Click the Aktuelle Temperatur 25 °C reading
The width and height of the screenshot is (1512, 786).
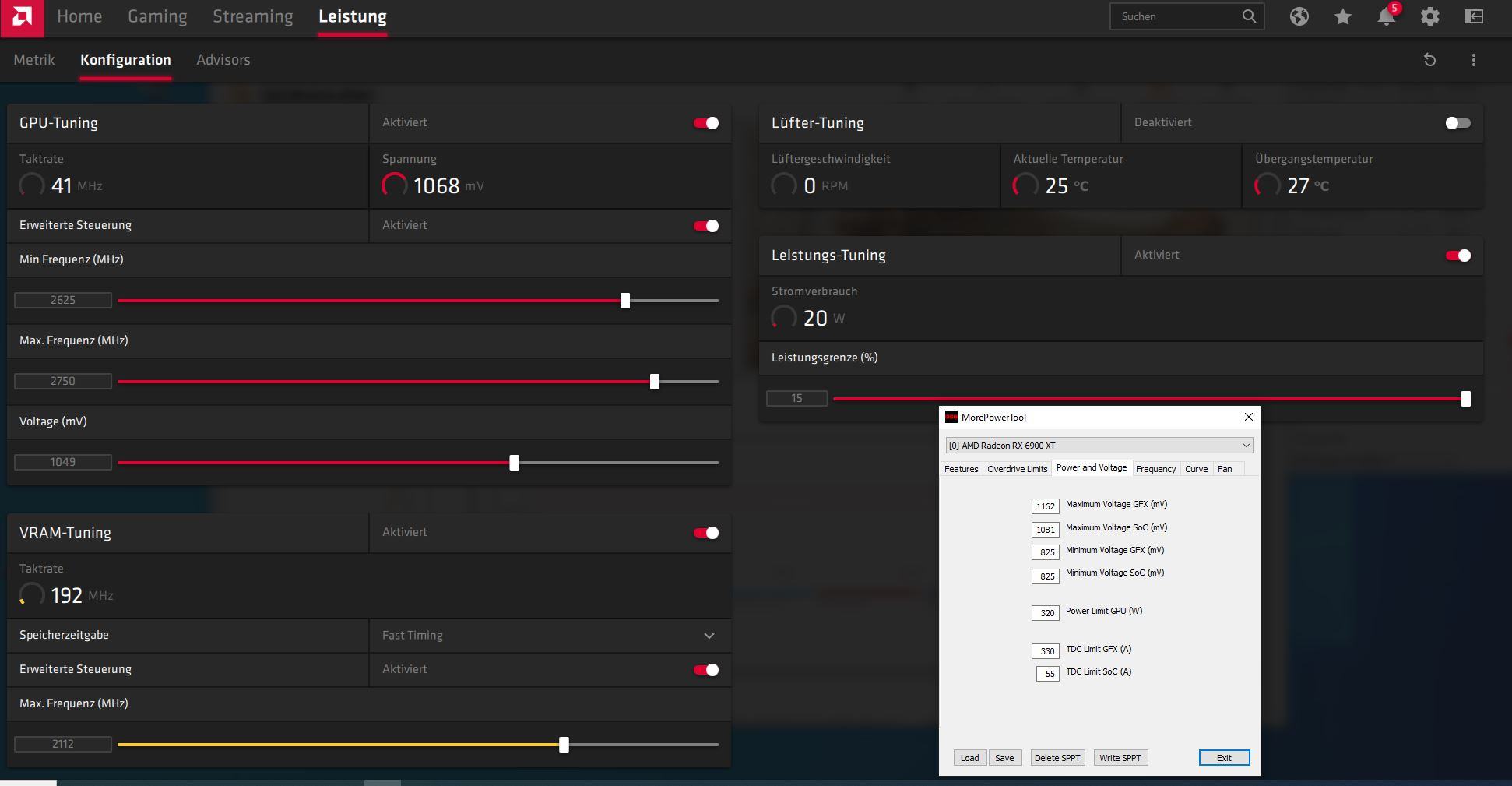[1050, 185]
